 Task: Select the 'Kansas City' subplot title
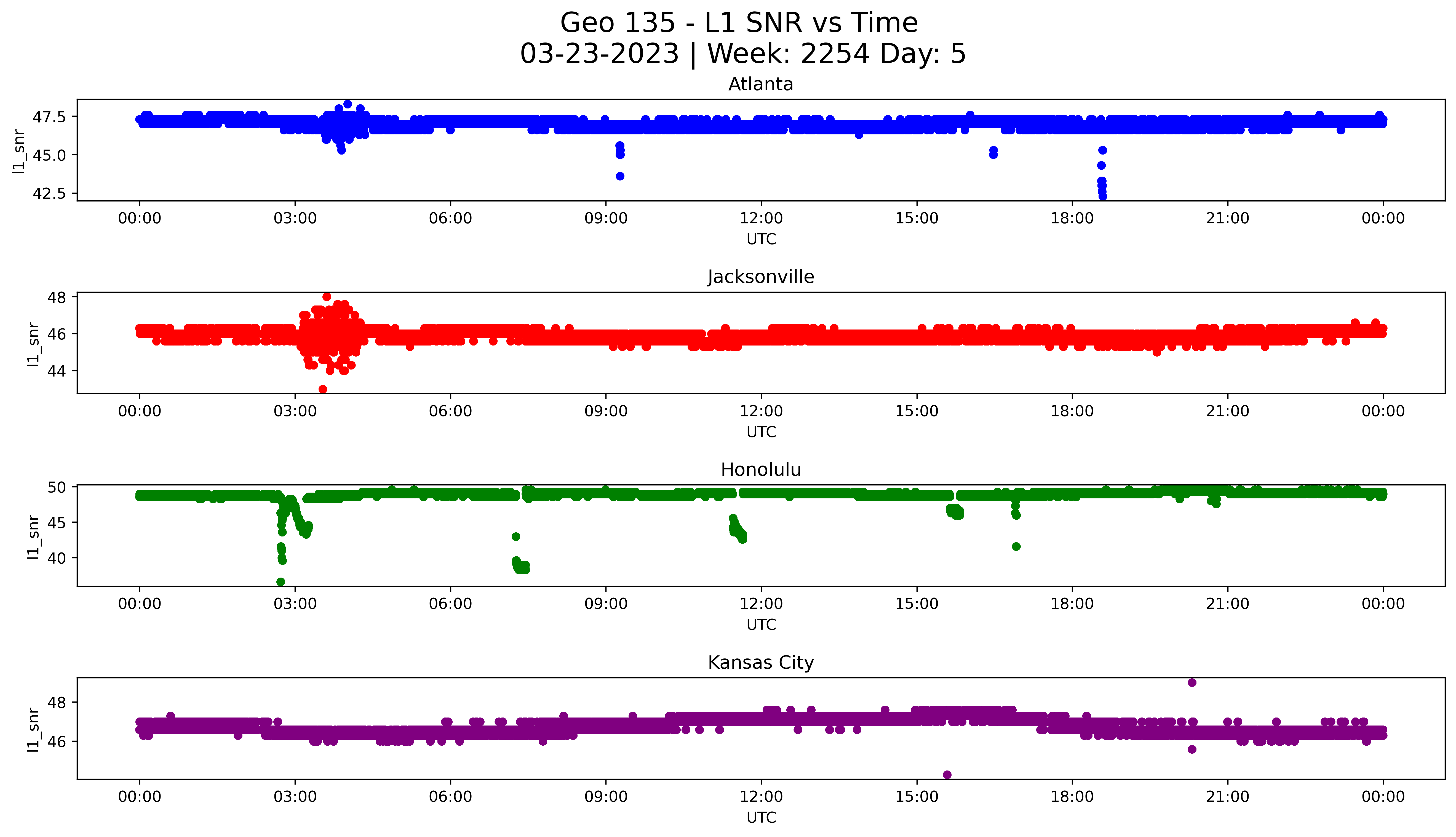click(x=760, y=663)
